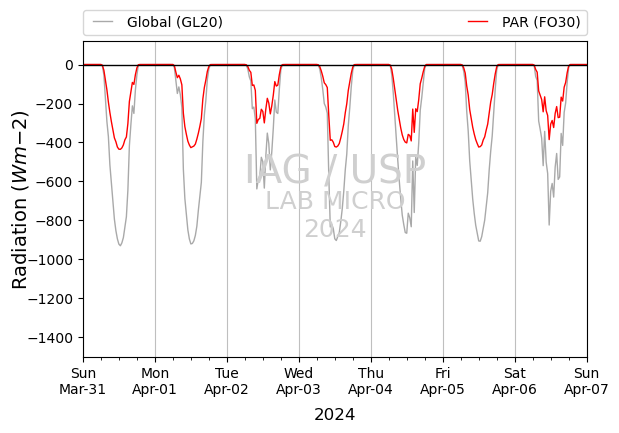Click the Global (GL20) legend label
Screen dimensions: 619x433
tap(174, 22)
